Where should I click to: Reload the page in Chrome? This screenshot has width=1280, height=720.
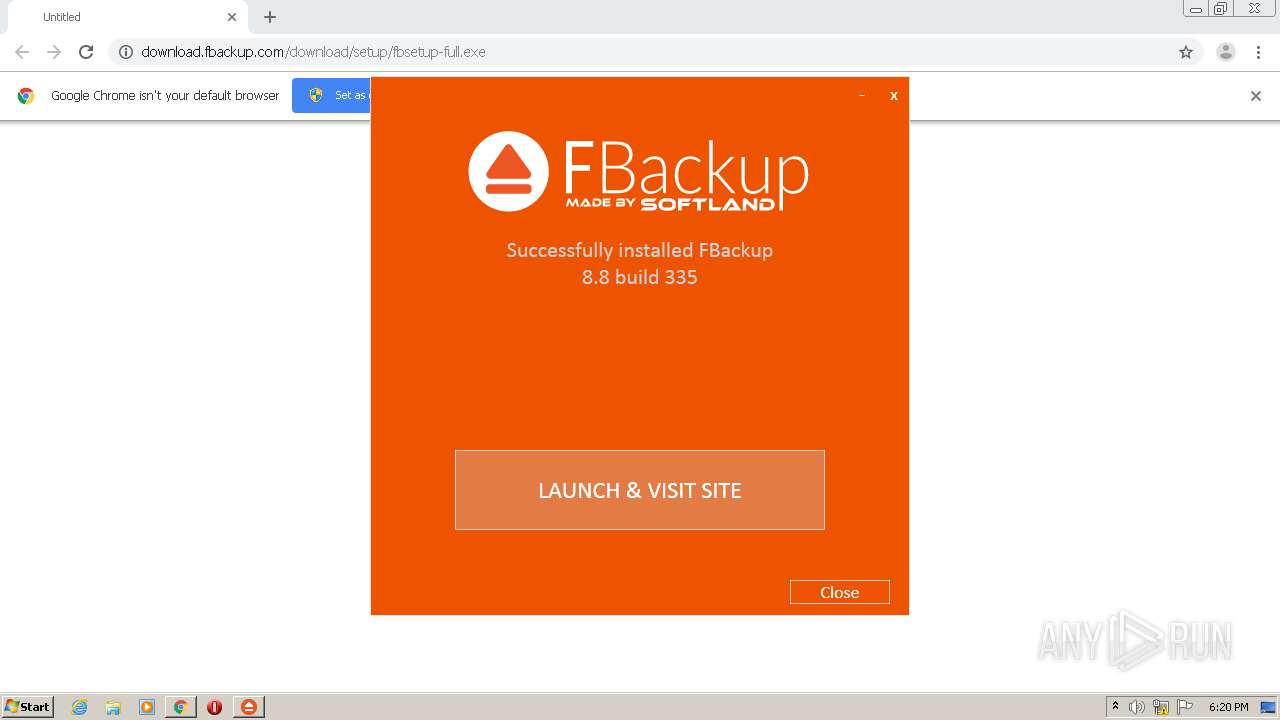click(86, 52)
